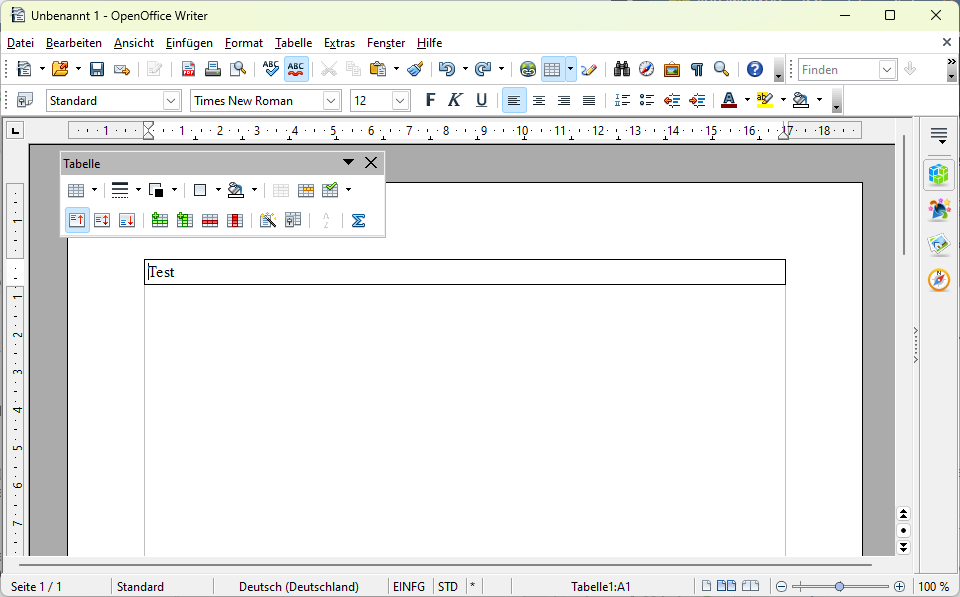960x597 pixels.
Task: Save the document with the floppy disk icon
Action: [x=97, y=69]
